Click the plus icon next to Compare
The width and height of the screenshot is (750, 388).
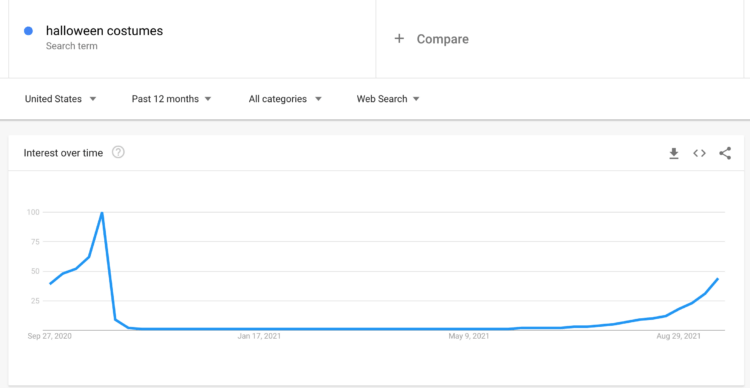[399, 39]
